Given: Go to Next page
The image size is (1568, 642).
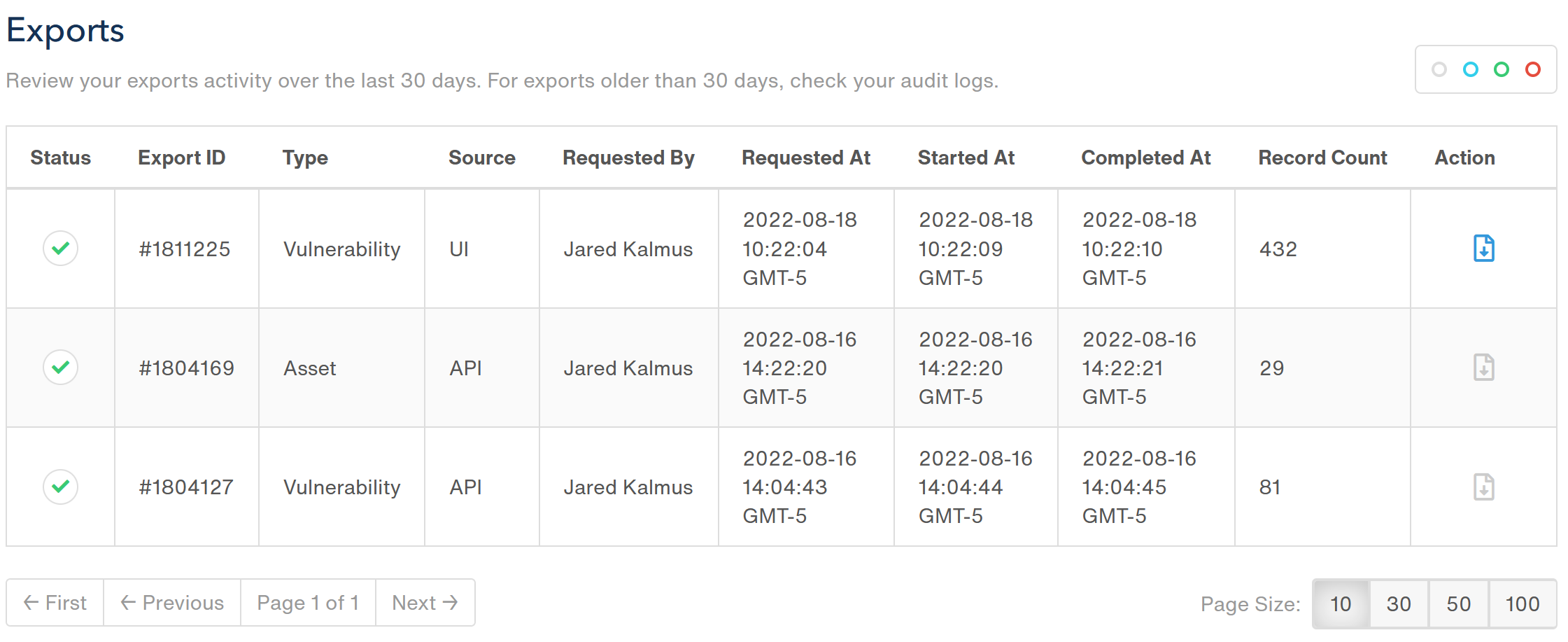Looking at the screenshot, I should coord(425,603).
